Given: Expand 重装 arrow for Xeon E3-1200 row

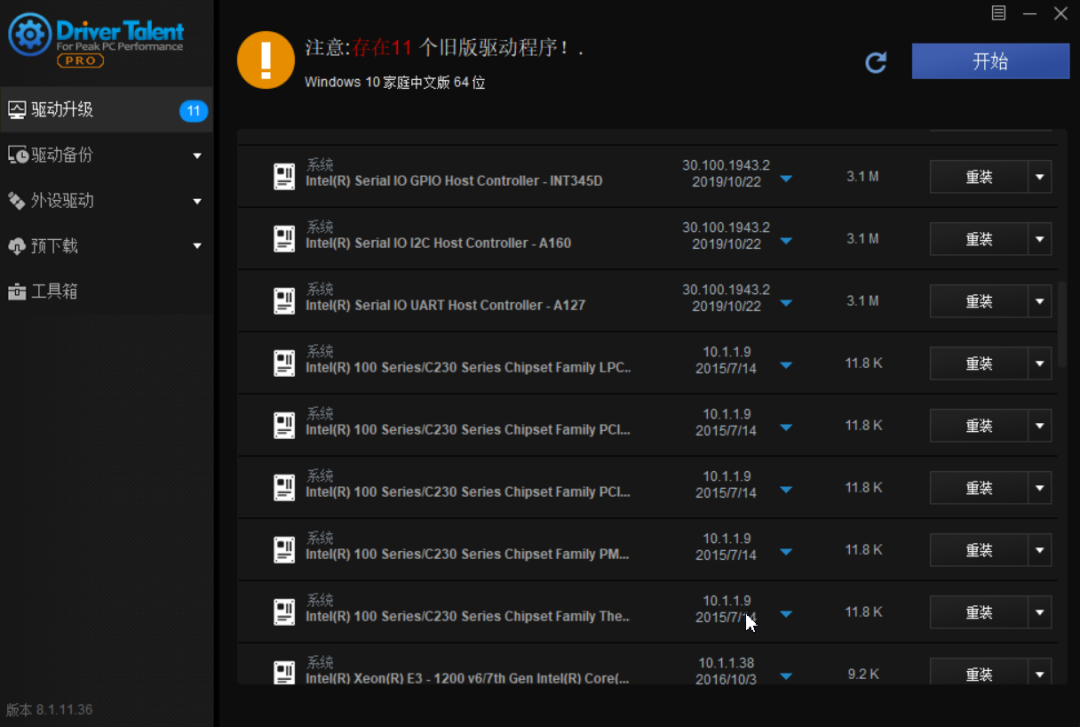Looking at the screenshot, I should point(1039,673).
